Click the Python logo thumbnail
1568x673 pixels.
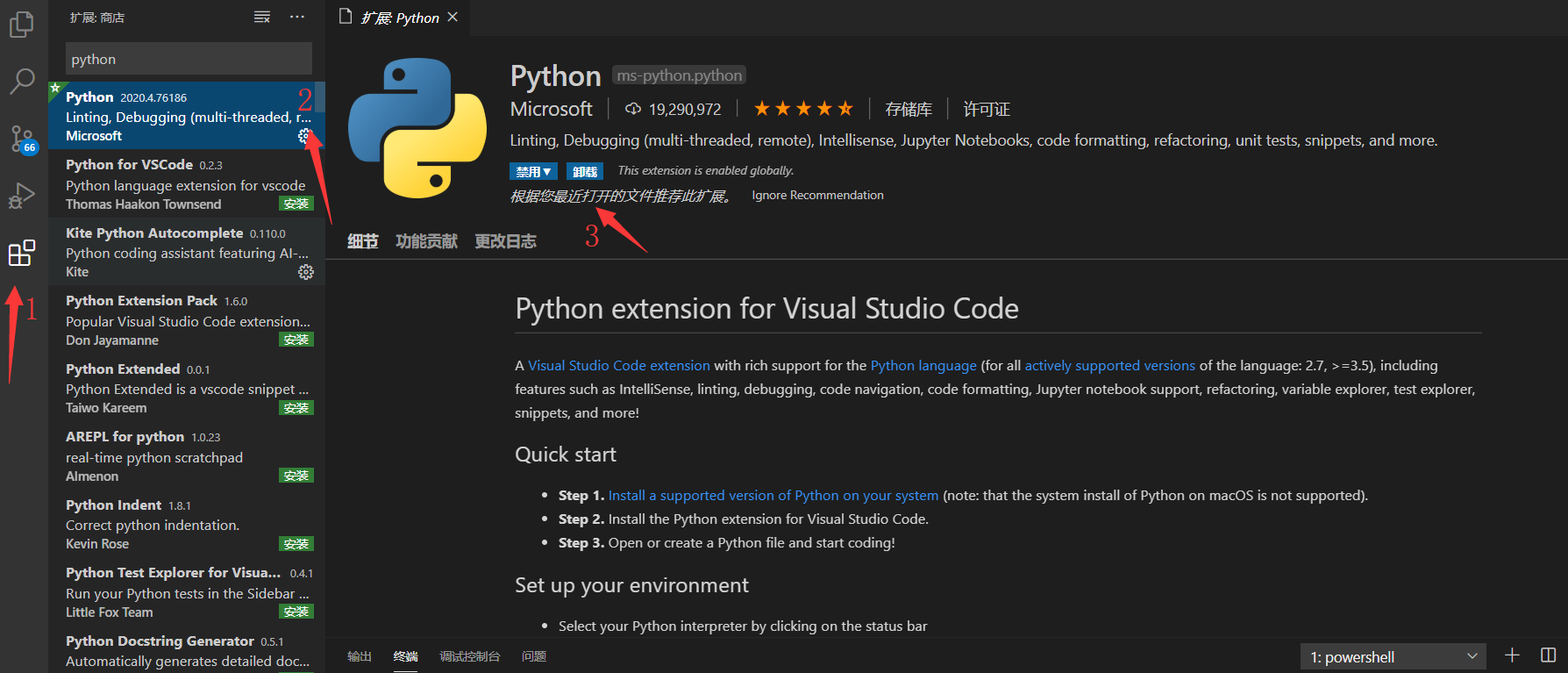(x=417, y=128)
